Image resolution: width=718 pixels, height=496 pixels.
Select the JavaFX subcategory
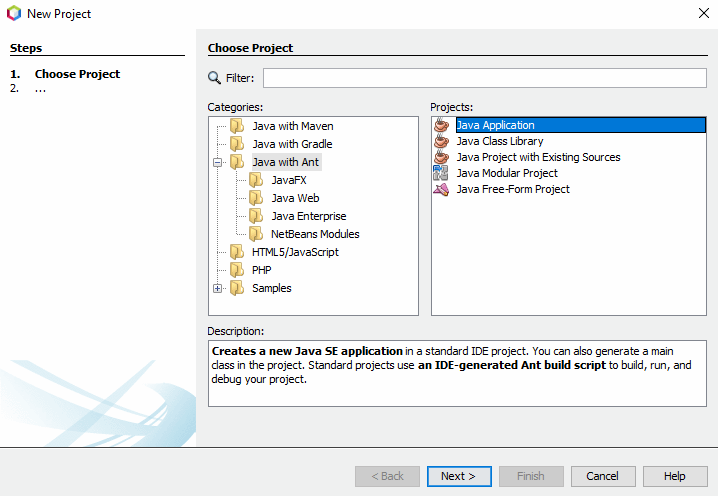coord(289,180)
